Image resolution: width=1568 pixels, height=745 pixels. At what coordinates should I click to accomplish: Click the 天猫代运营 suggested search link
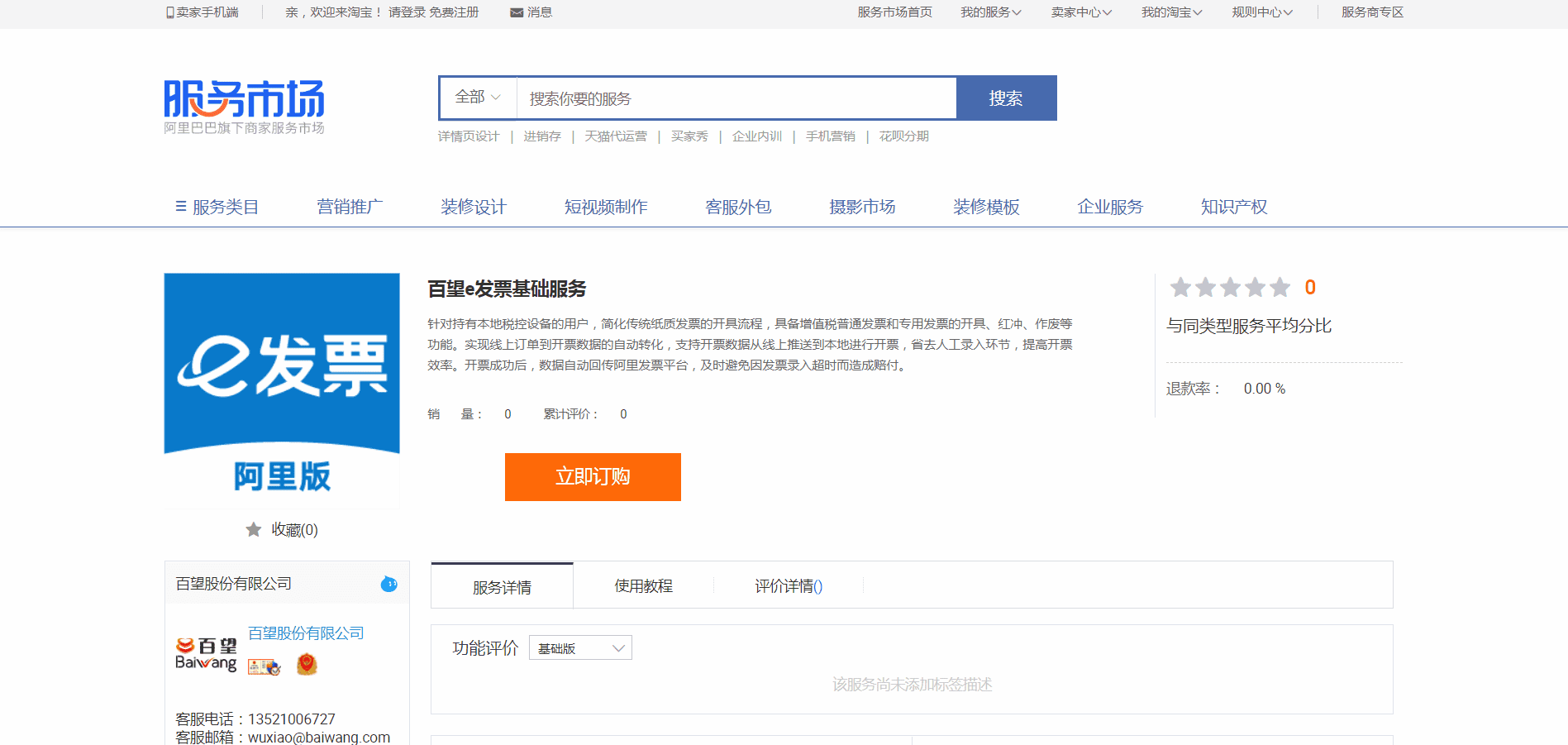click(616, 136)
